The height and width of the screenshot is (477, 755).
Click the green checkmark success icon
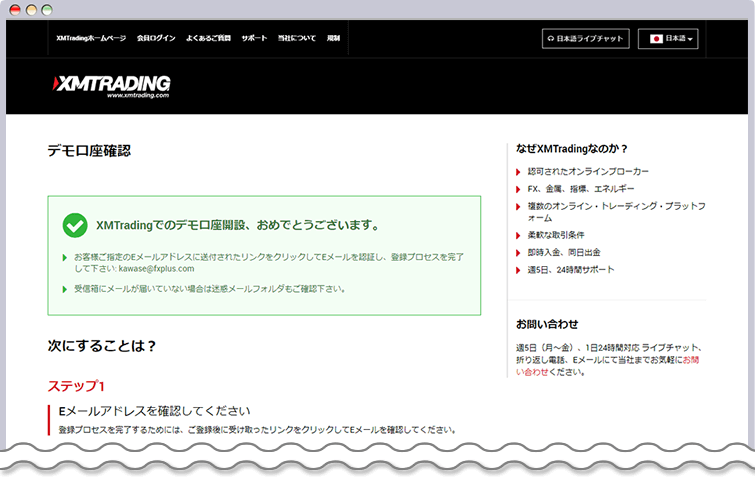[x=75, y=225]
